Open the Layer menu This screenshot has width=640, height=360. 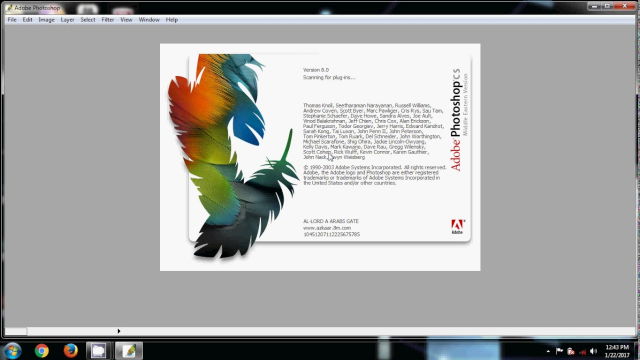tap(67, 20)
